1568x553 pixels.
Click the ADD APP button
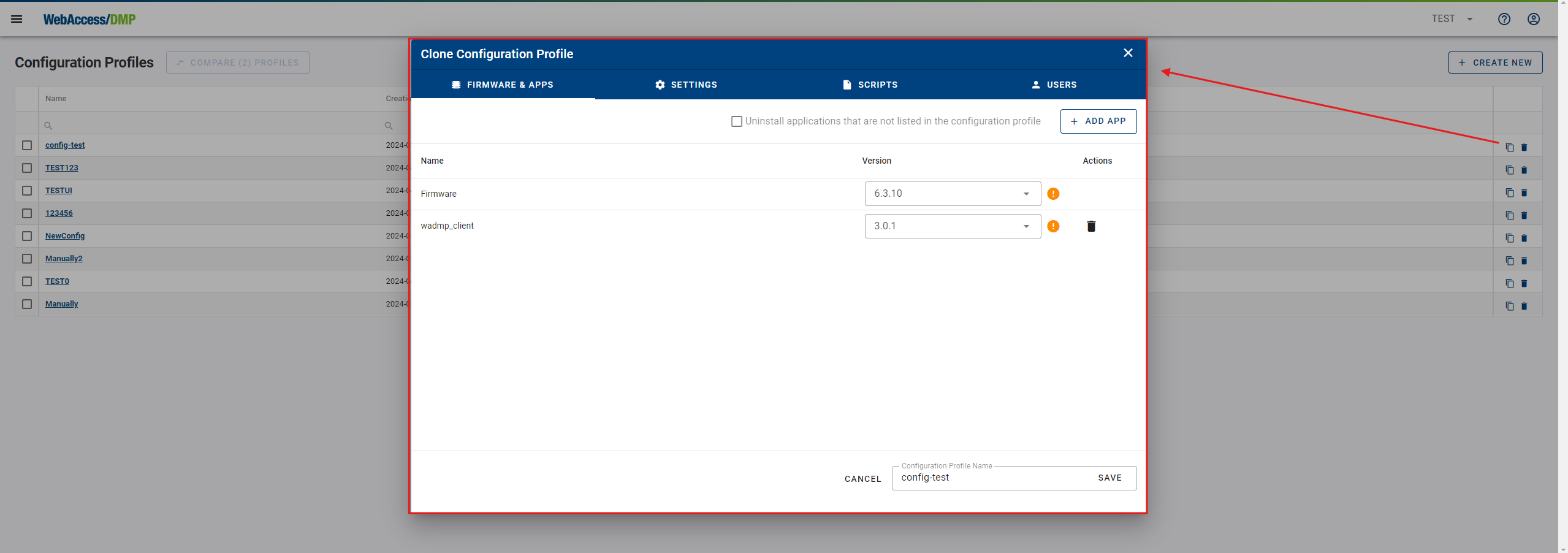pyautogui.click(x=1098, y=121)
